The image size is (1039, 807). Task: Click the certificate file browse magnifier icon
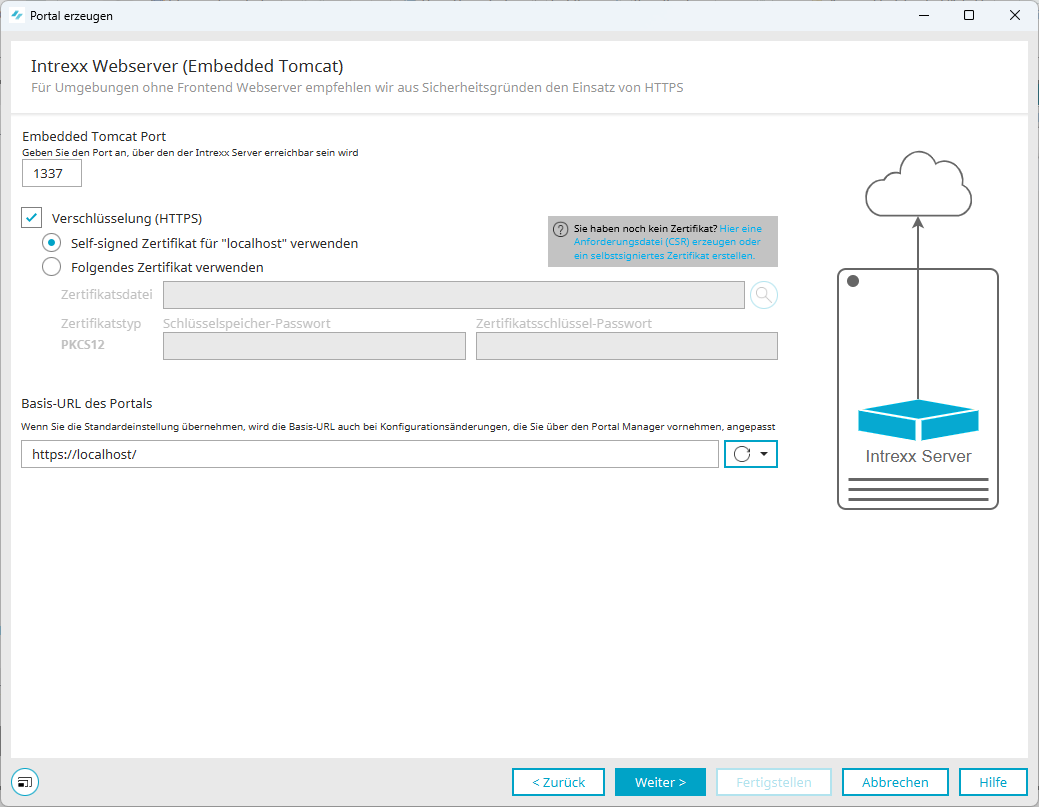tap(763, 295)
